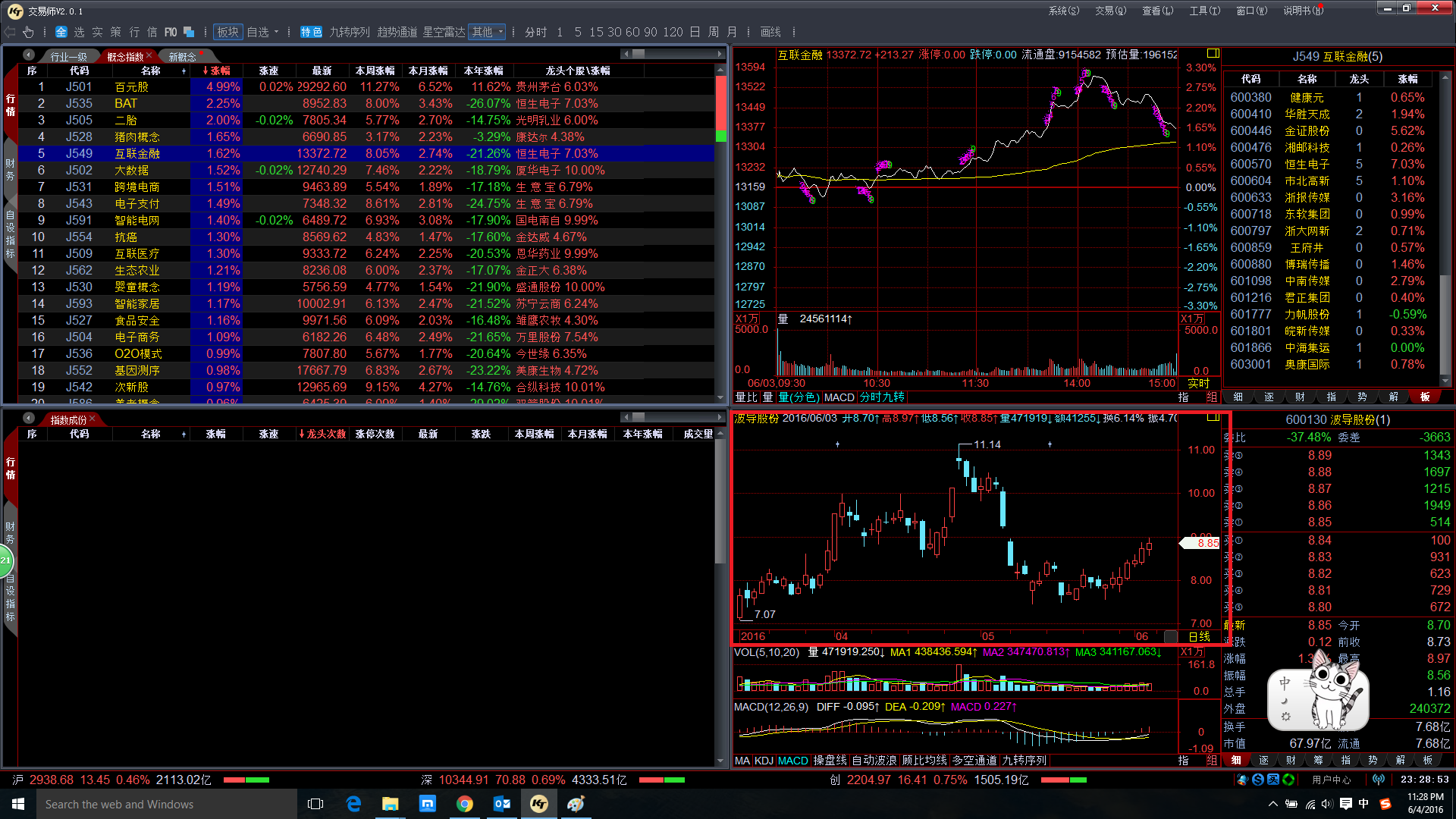Click the blue '全' toolbar icon
Image resolution: width=1456 pixels, height=819 pixels.
(61, 32)
